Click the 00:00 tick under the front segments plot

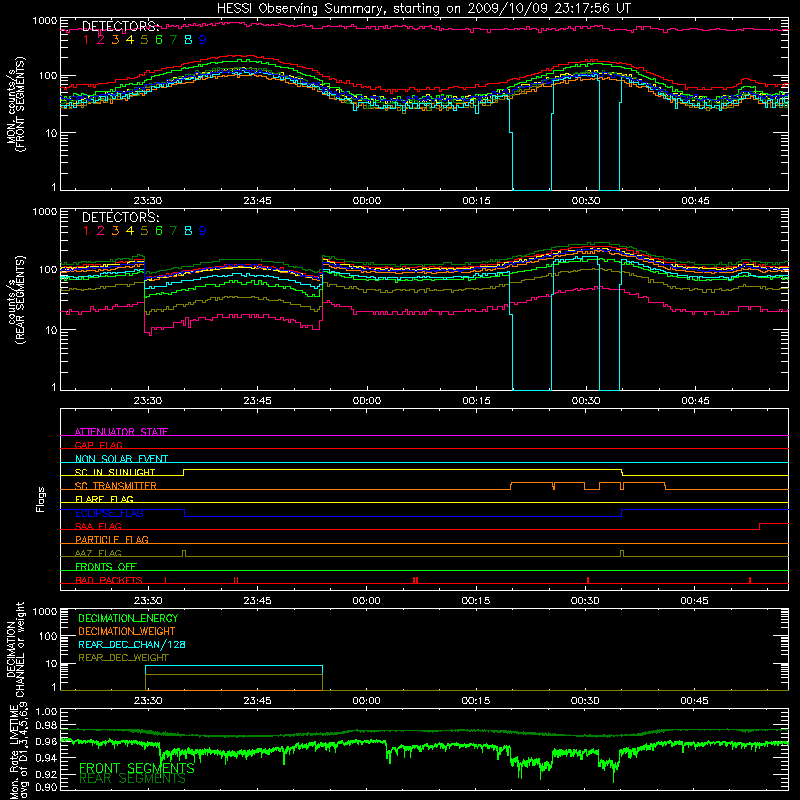click(x=367, y=201)
